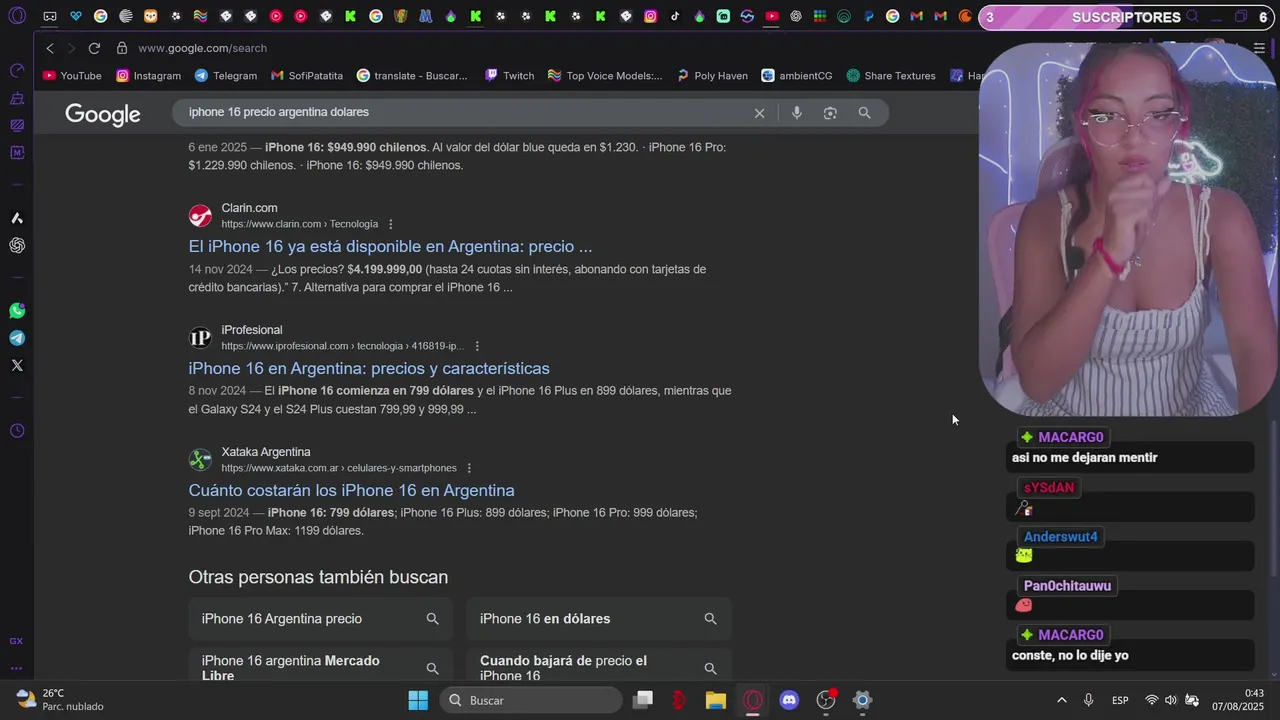Image resolution: width=1280 pixels, height=720 pixels.
Task: Open the sidebar three-dot more options
Action: pos(16,668)
